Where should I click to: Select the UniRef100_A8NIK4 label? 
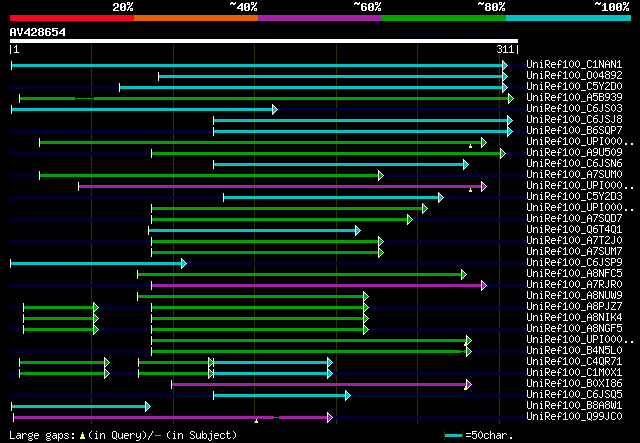[574, 318]
